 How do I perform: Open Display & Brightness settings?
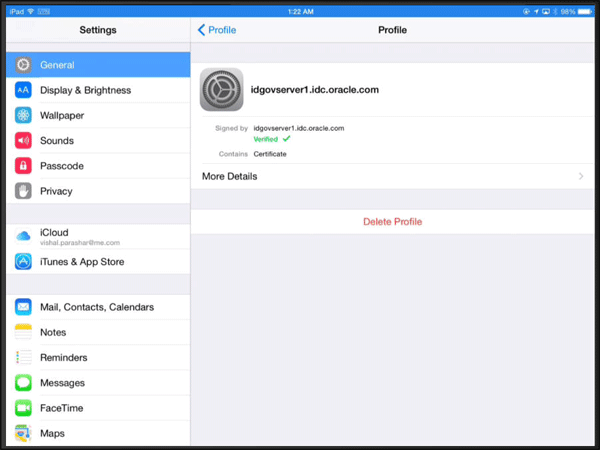tap(98, 90)
